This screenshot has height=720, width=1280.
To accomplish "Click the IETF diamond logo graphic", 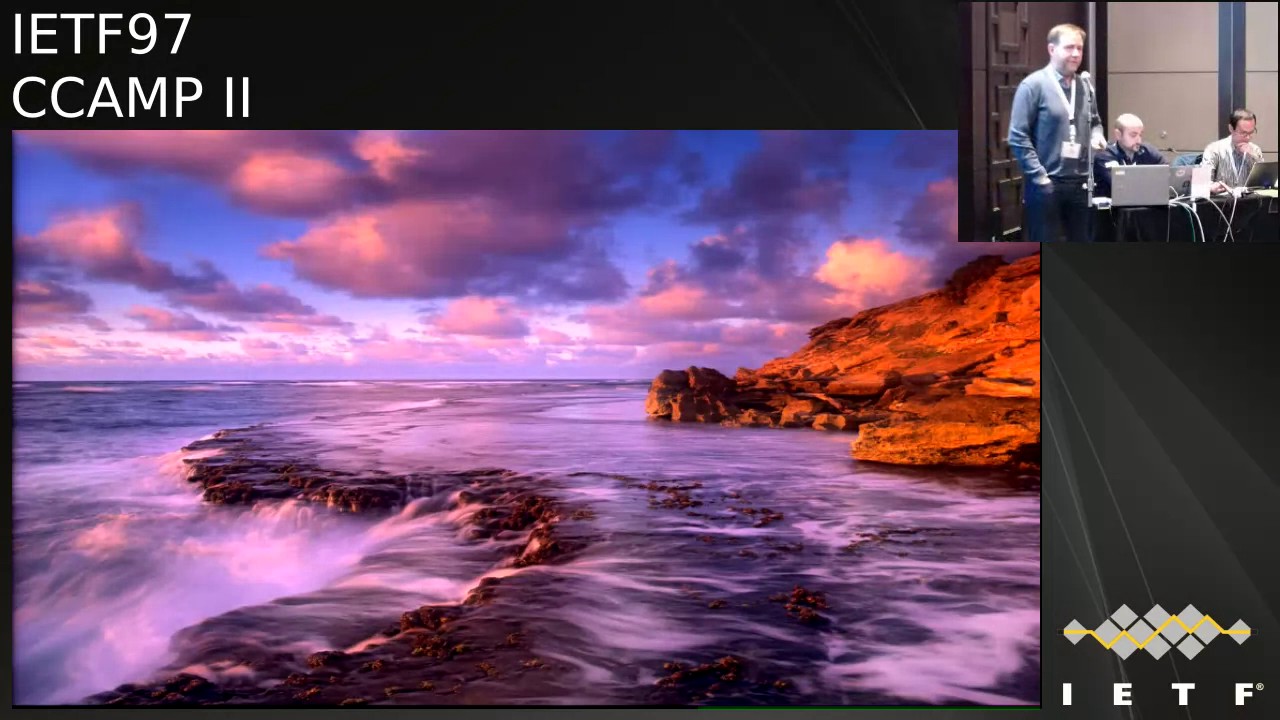I will pos(1157,631).
